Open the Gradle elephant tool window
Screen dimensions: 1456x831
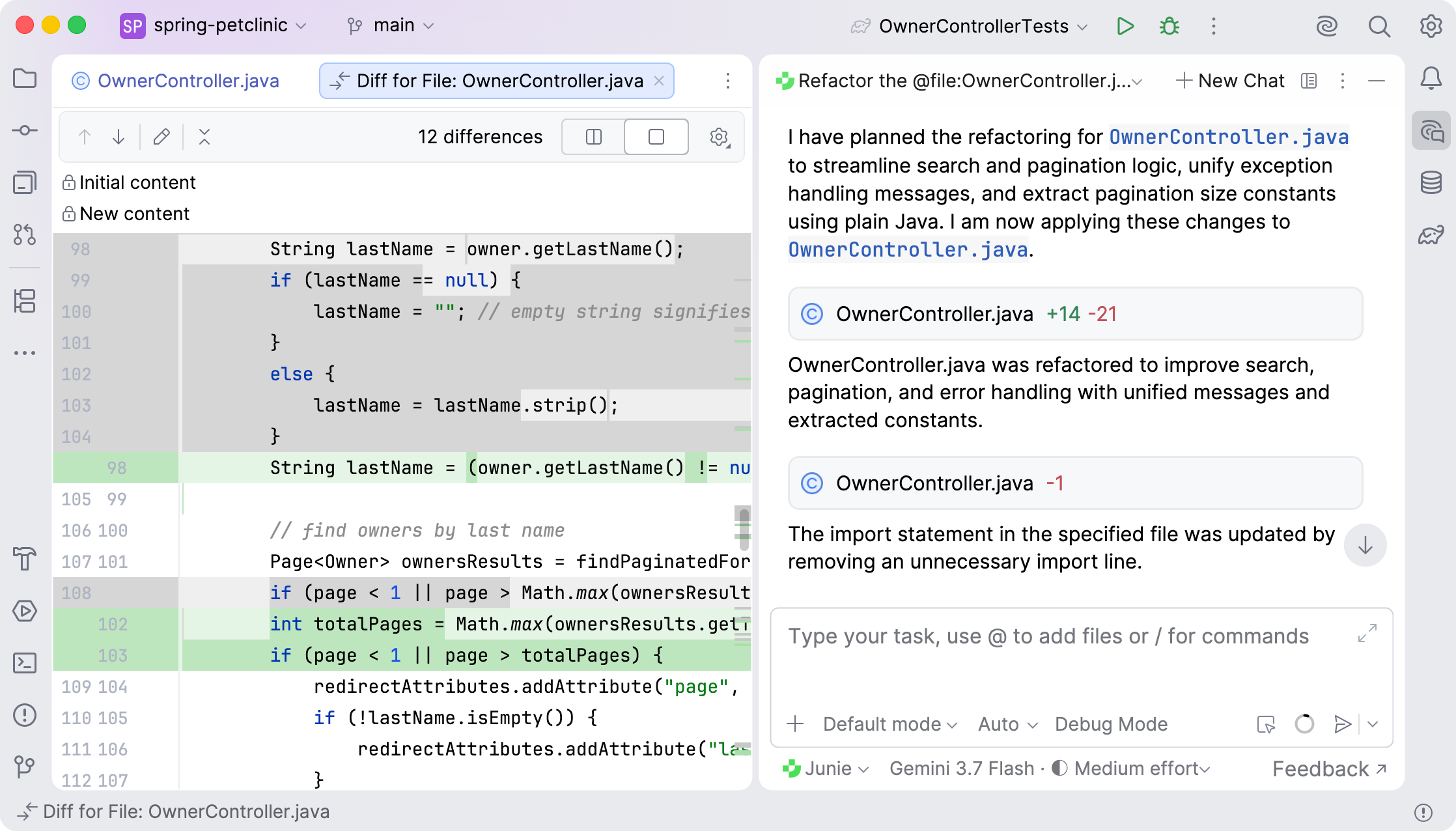(x=1431, y=234)
